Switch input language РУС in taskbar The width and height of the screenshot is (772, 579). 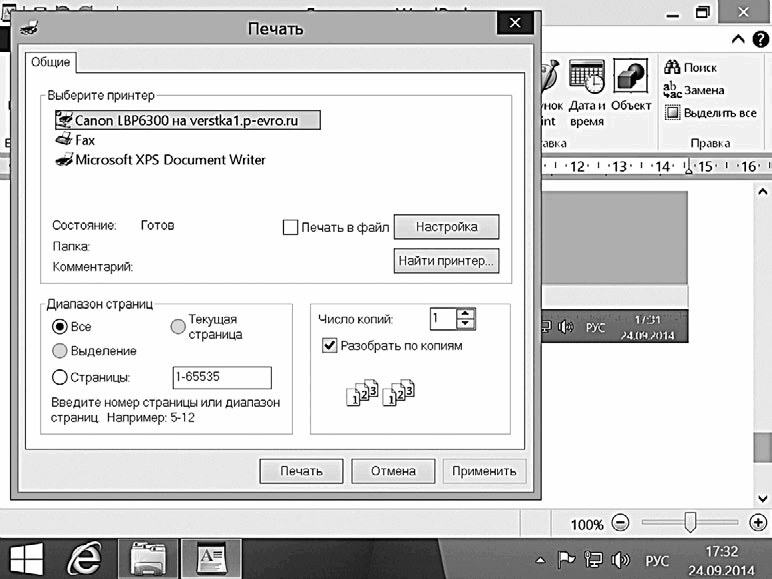coord(657,561)
